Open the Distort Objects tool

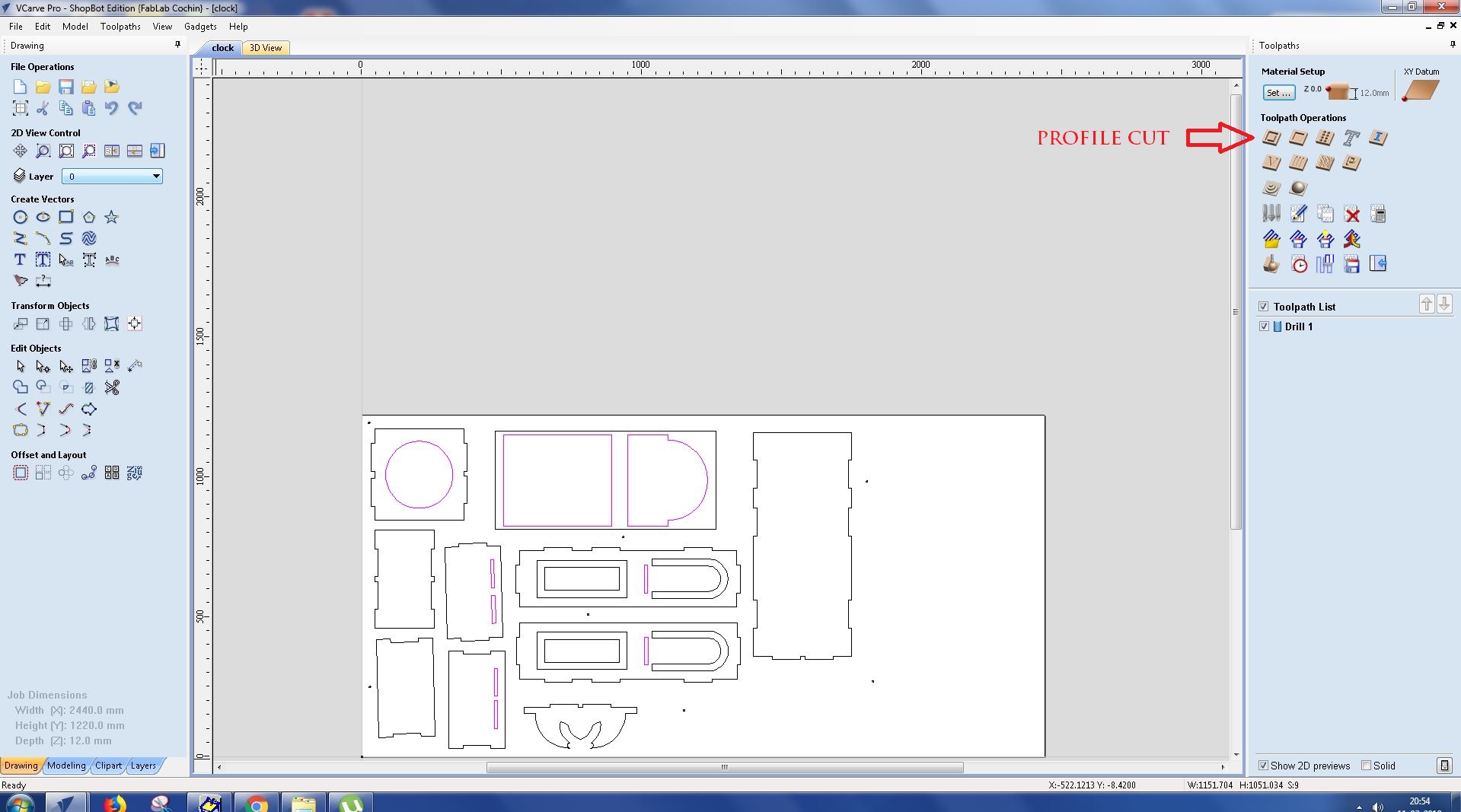112,324
